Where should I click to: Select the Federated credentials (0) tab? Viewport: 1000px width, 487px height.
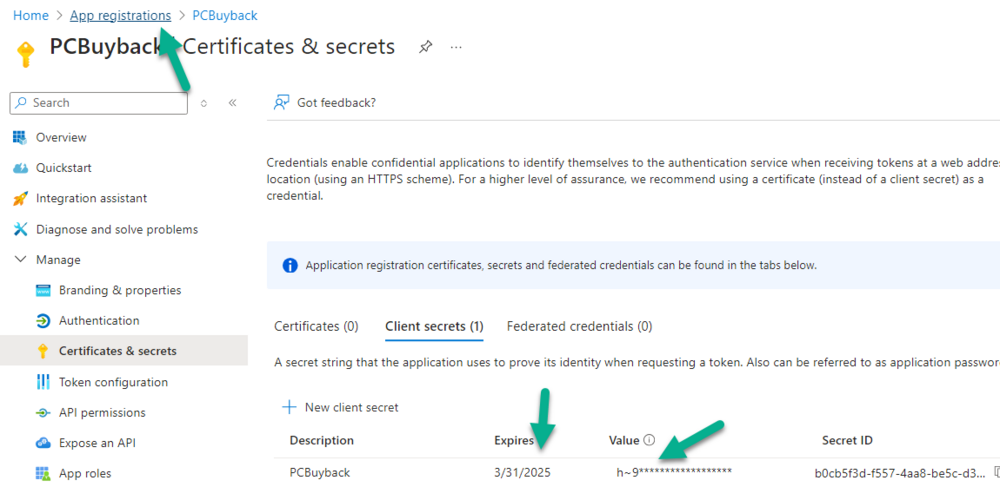579,326
